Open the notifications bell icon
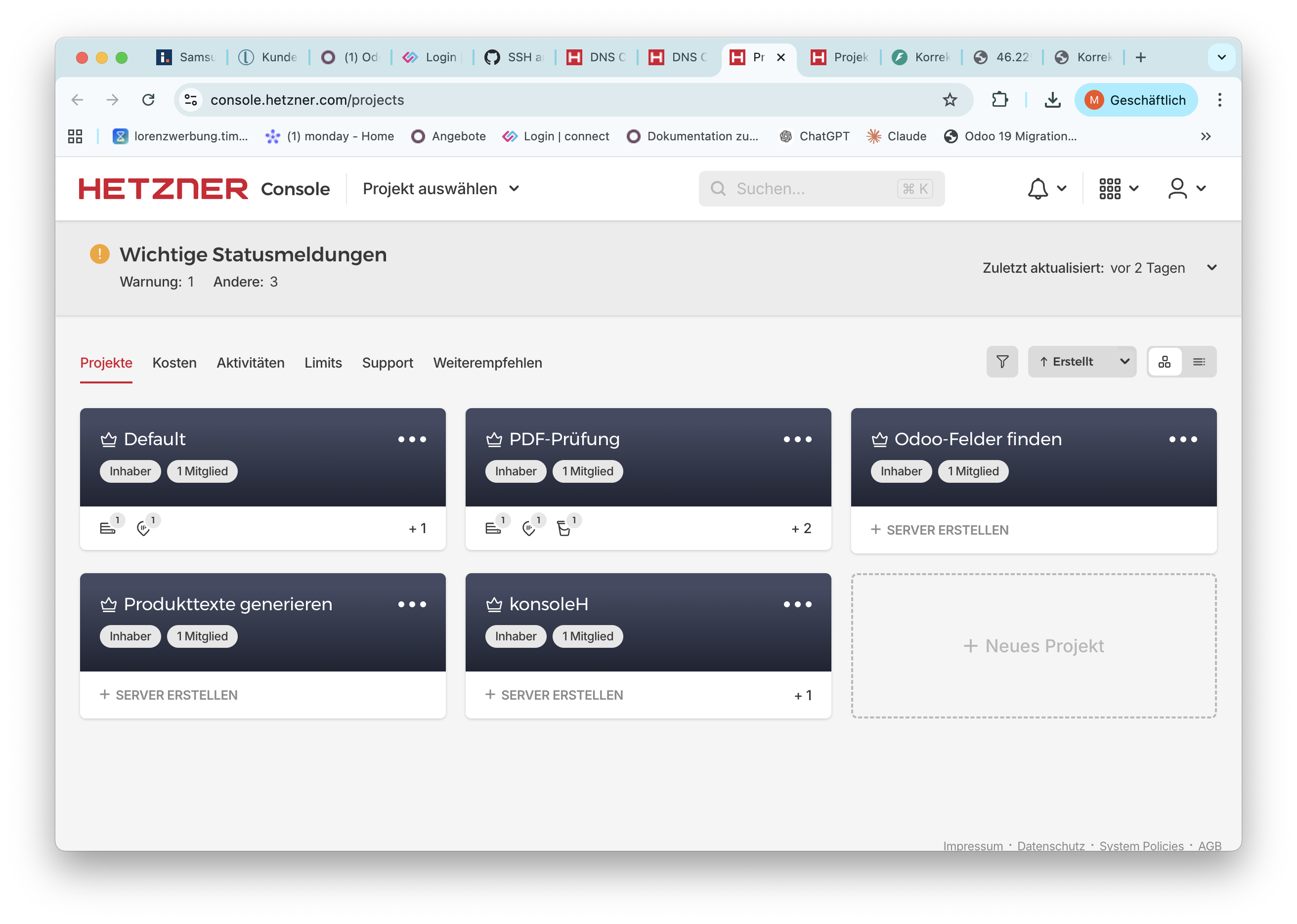 pyautogui.click(x=1038, y=188)
